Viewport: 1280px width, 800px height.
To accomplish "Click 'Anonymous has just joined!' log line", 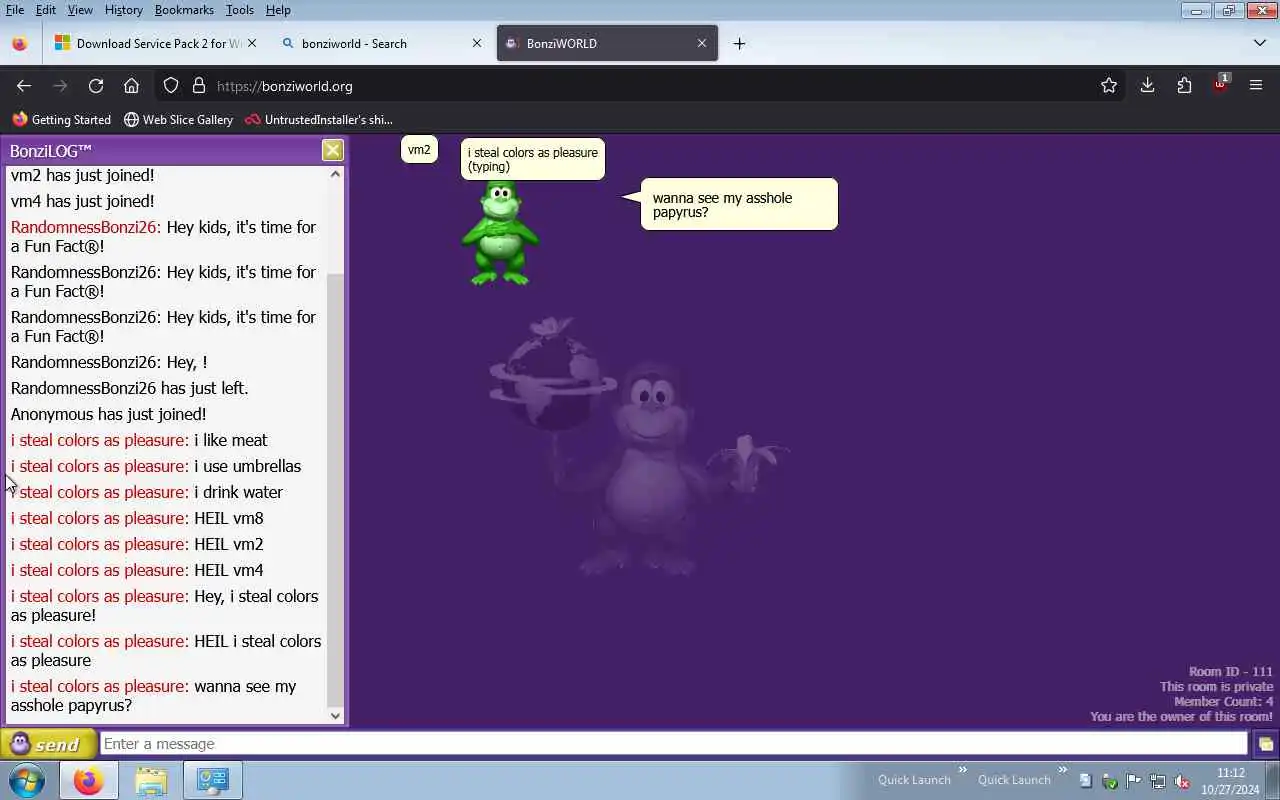I will [x=109, y=414].
